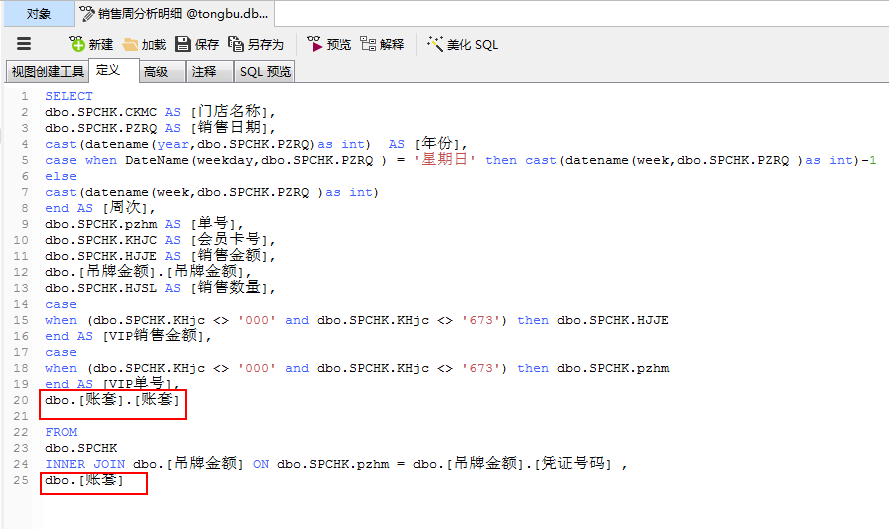Click [门店名称] alias on line 2

228,112
